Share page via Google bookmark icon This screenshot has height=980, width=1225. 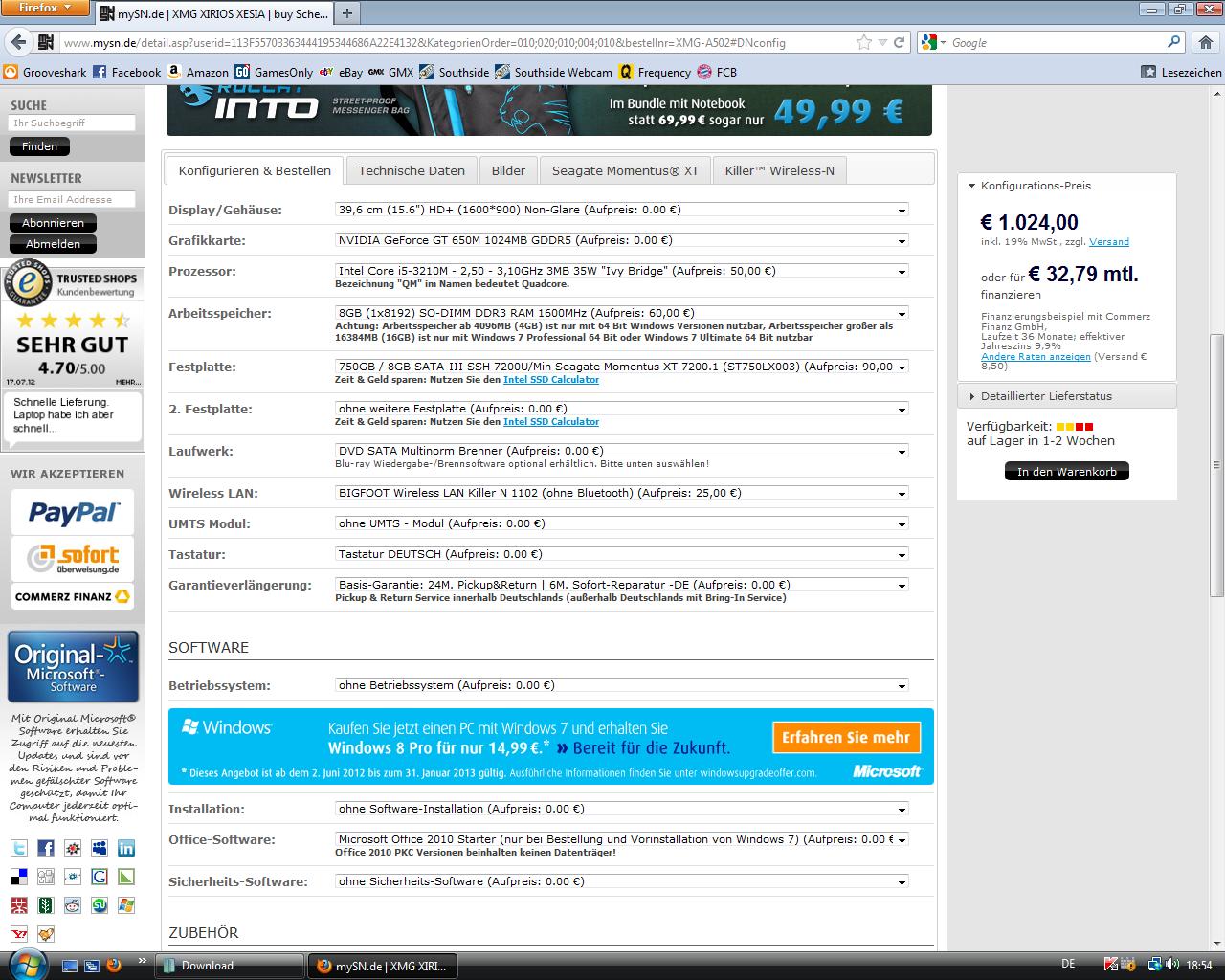(x=100, y=877)
